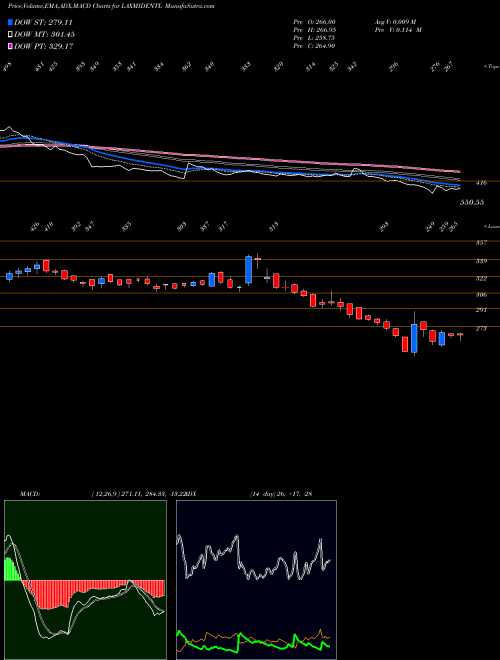
Task: Click the ADX (14 day) 26, +17, -28 values
Action: pos(281,493)
